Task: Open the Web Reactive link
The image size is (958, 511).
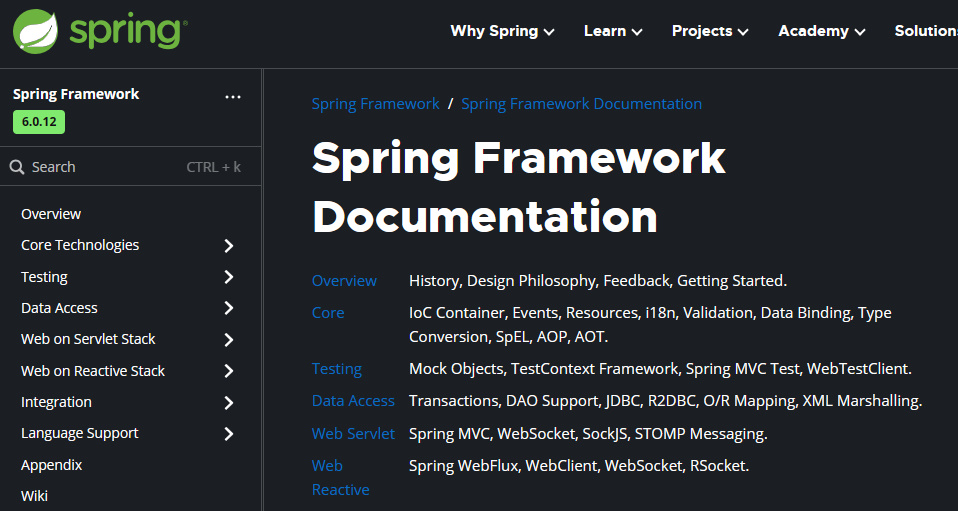Action: (x=340, y=477)
